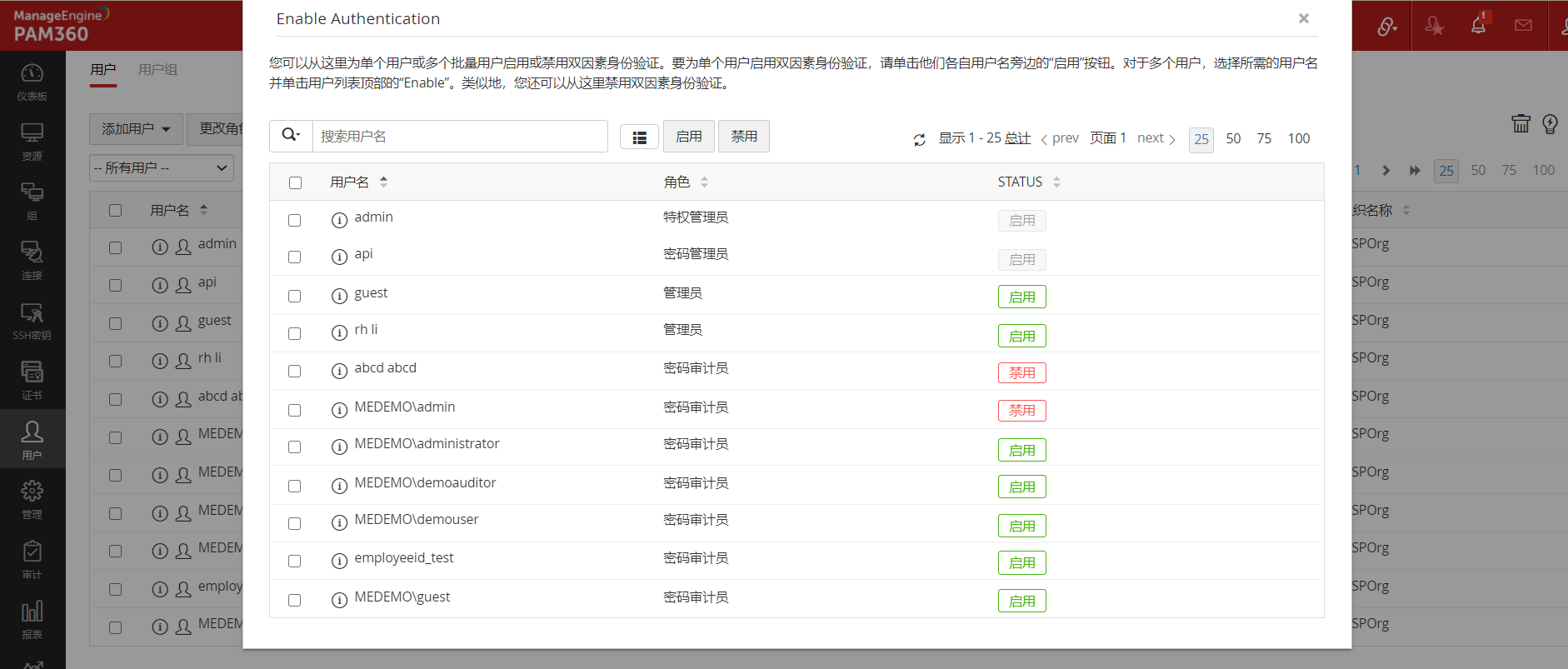Select 用户 in the left sidebar

[32, 439]
